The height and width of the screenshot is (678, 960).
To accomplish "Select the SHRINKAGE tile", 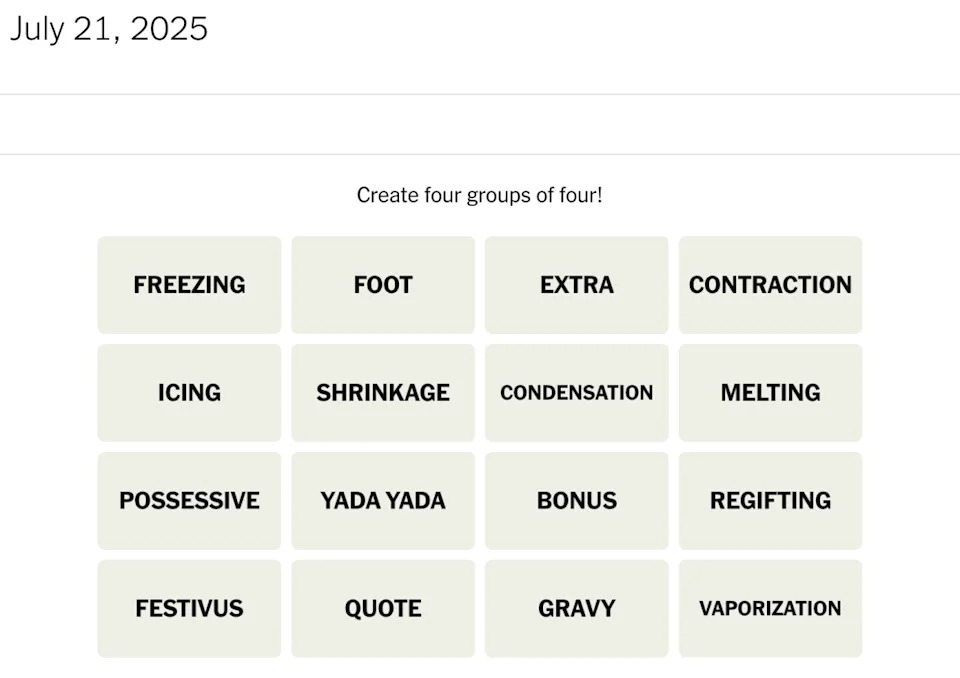I will coord(383,393).
